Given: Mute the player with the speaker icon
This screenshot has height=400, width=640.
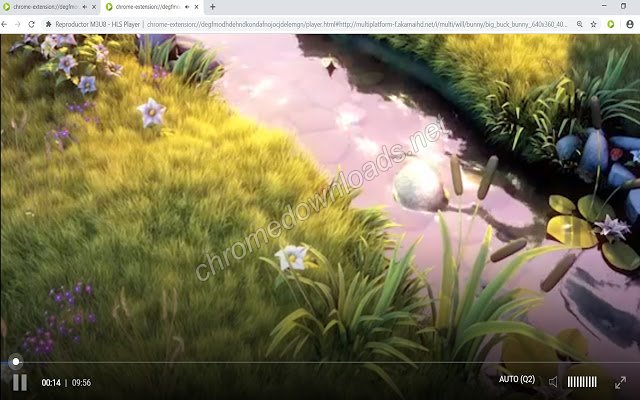Looking at the screenshot, I should [553, 382].
